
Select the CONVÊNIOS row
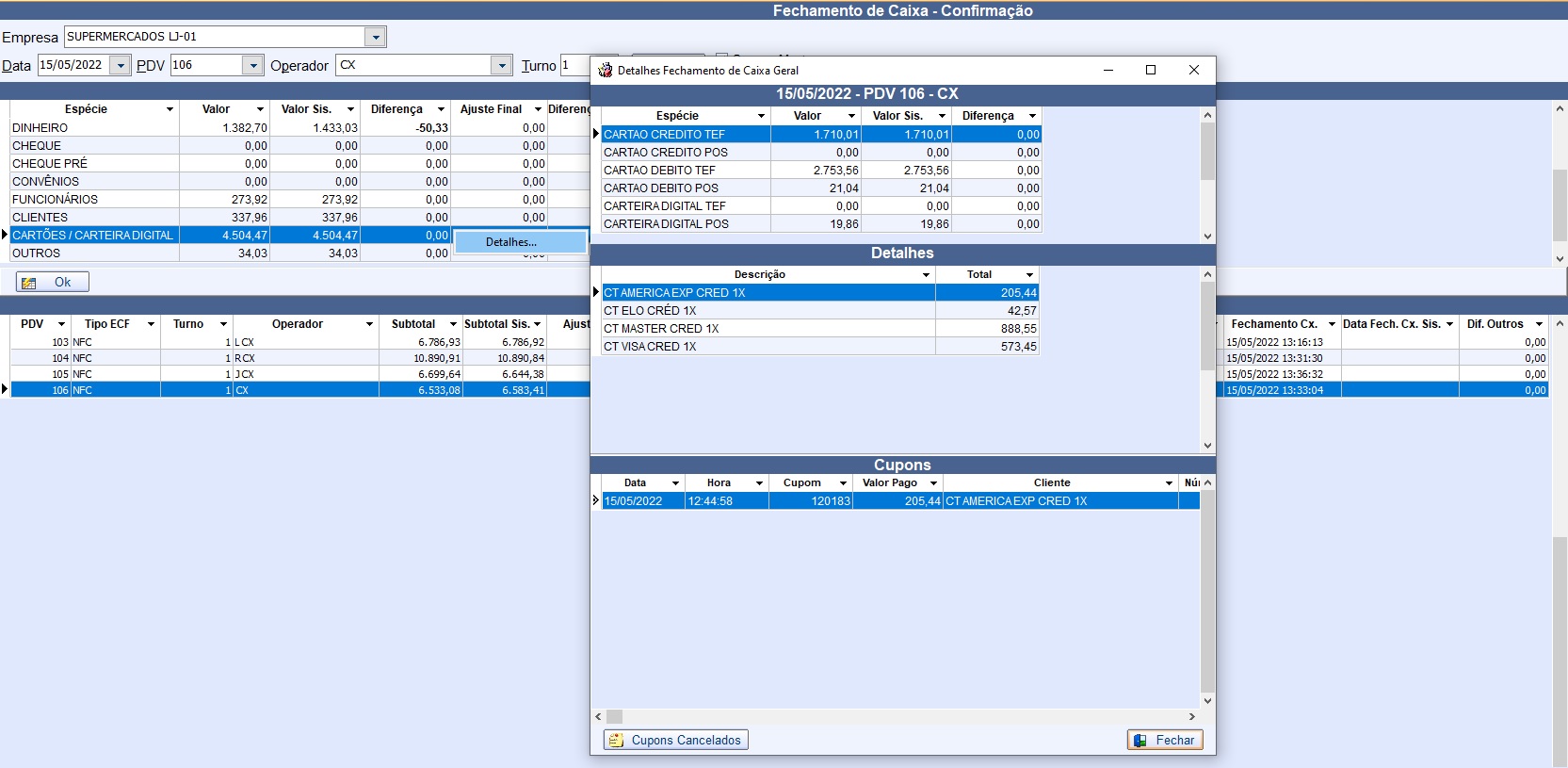[x=299, y=182]
